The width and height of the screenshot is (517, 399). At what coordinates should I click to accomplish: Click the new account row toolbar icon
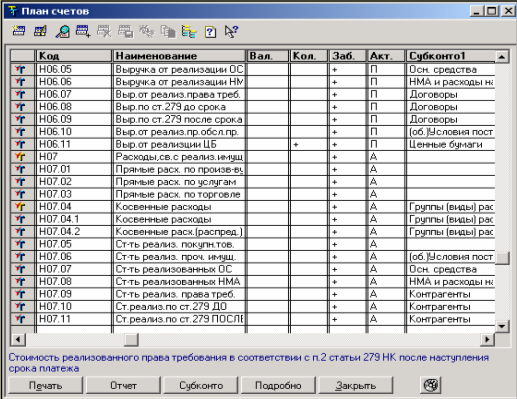click(19, 31)
